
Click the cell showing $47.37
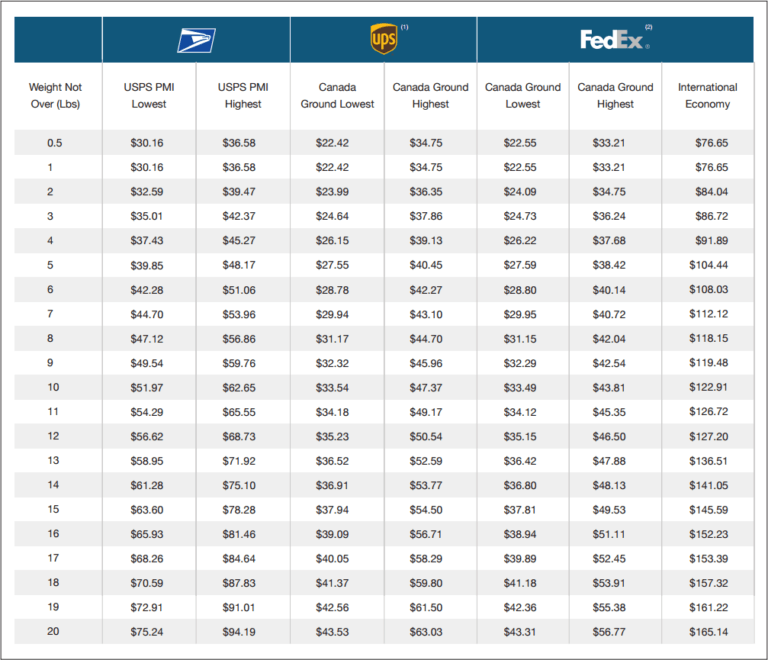[426, 388]
